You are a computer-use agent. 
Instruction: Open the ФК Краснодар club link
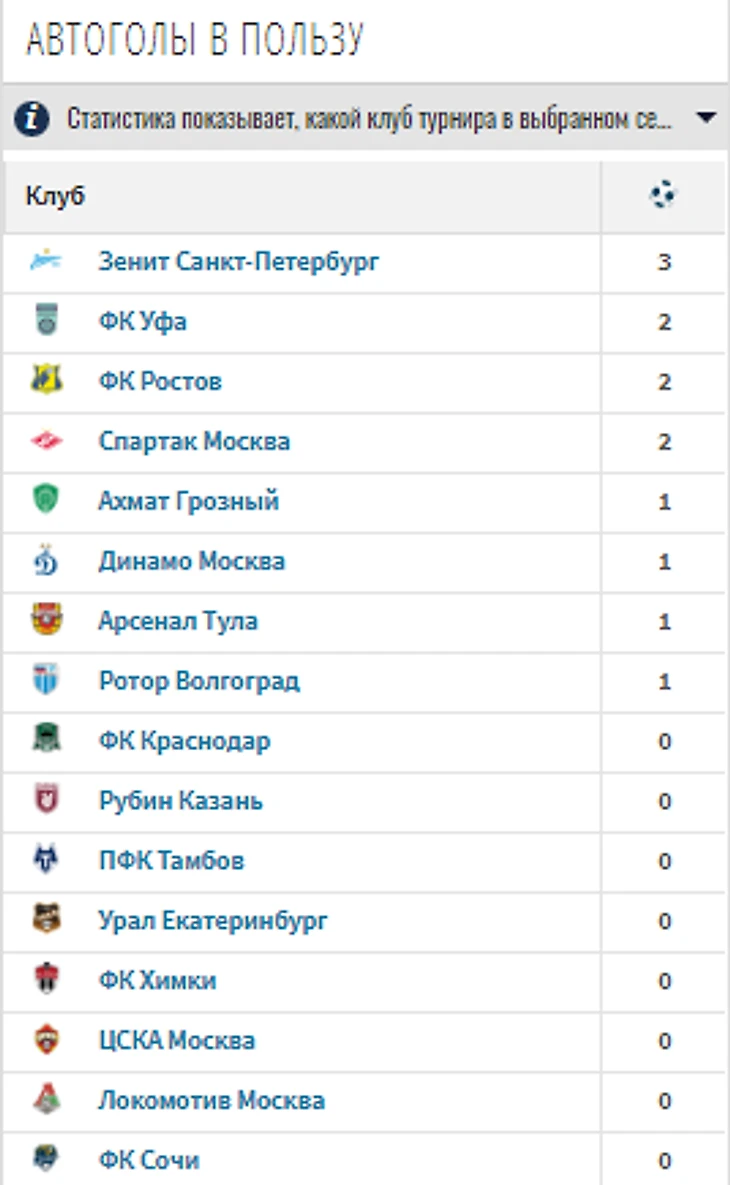(x=184, y=741)
